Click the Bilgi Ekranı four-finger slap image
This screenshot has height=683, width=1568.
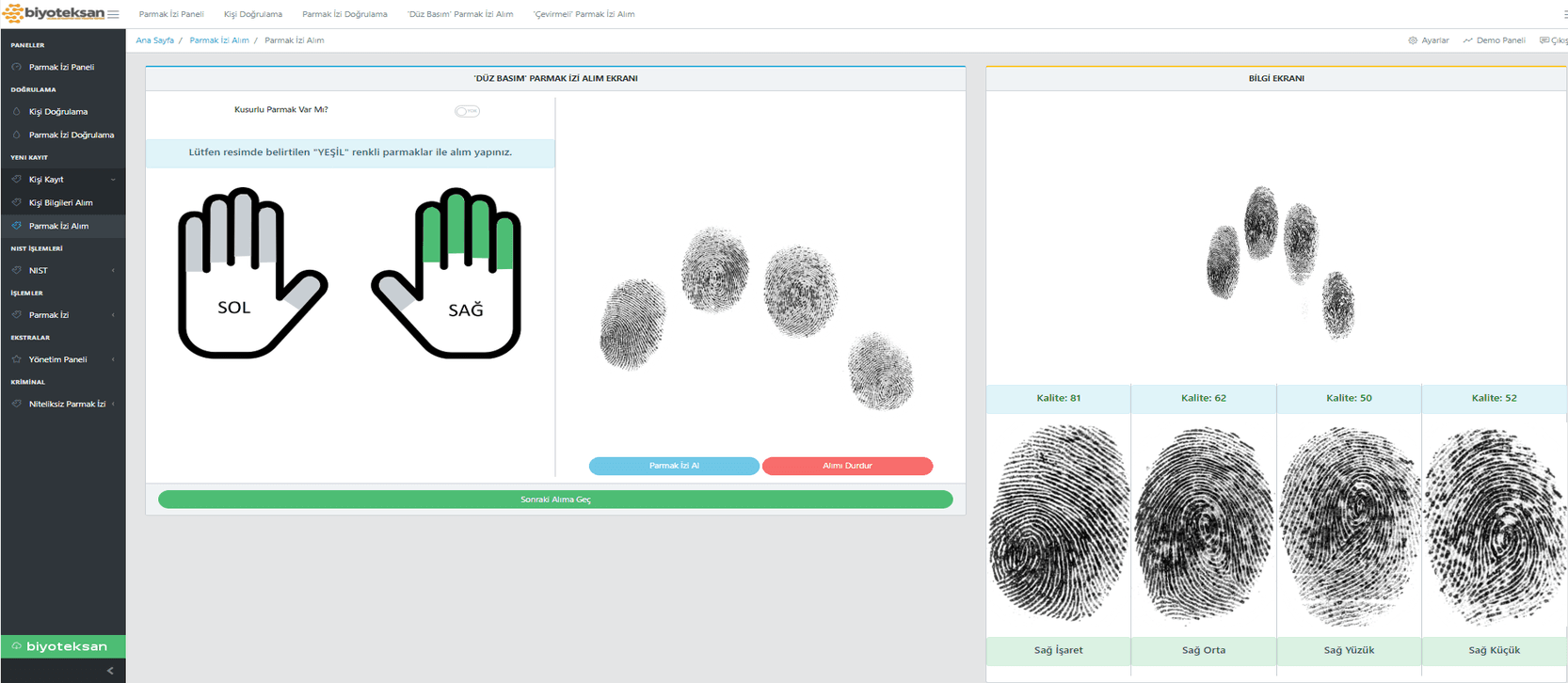click(1281, 262)
